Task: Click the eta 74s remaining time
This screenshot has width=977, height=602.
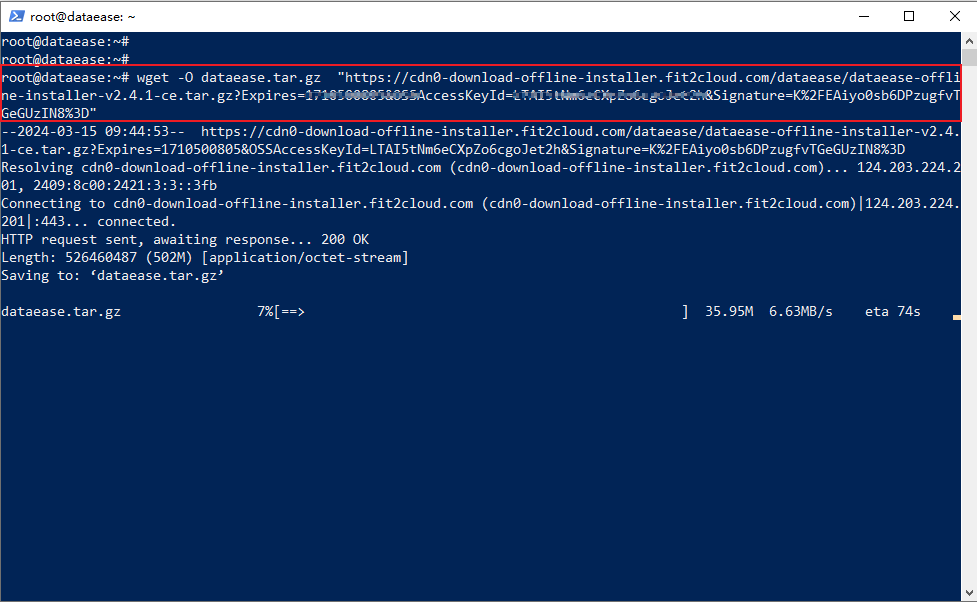Action: click(x=892, y=311)
